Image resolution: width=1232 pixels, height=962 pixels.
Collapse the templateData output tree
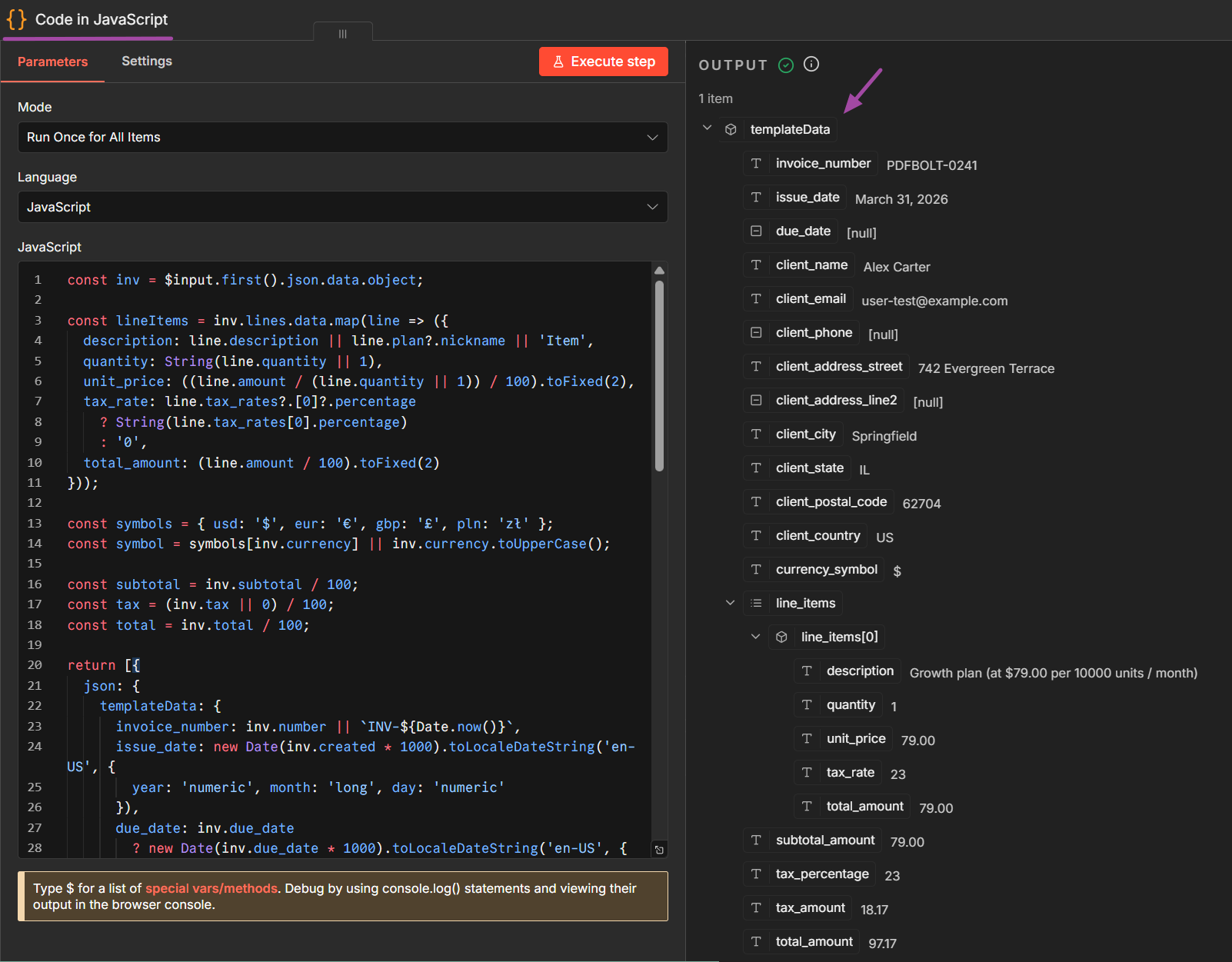pyautogui.click(x=707, y=128)
